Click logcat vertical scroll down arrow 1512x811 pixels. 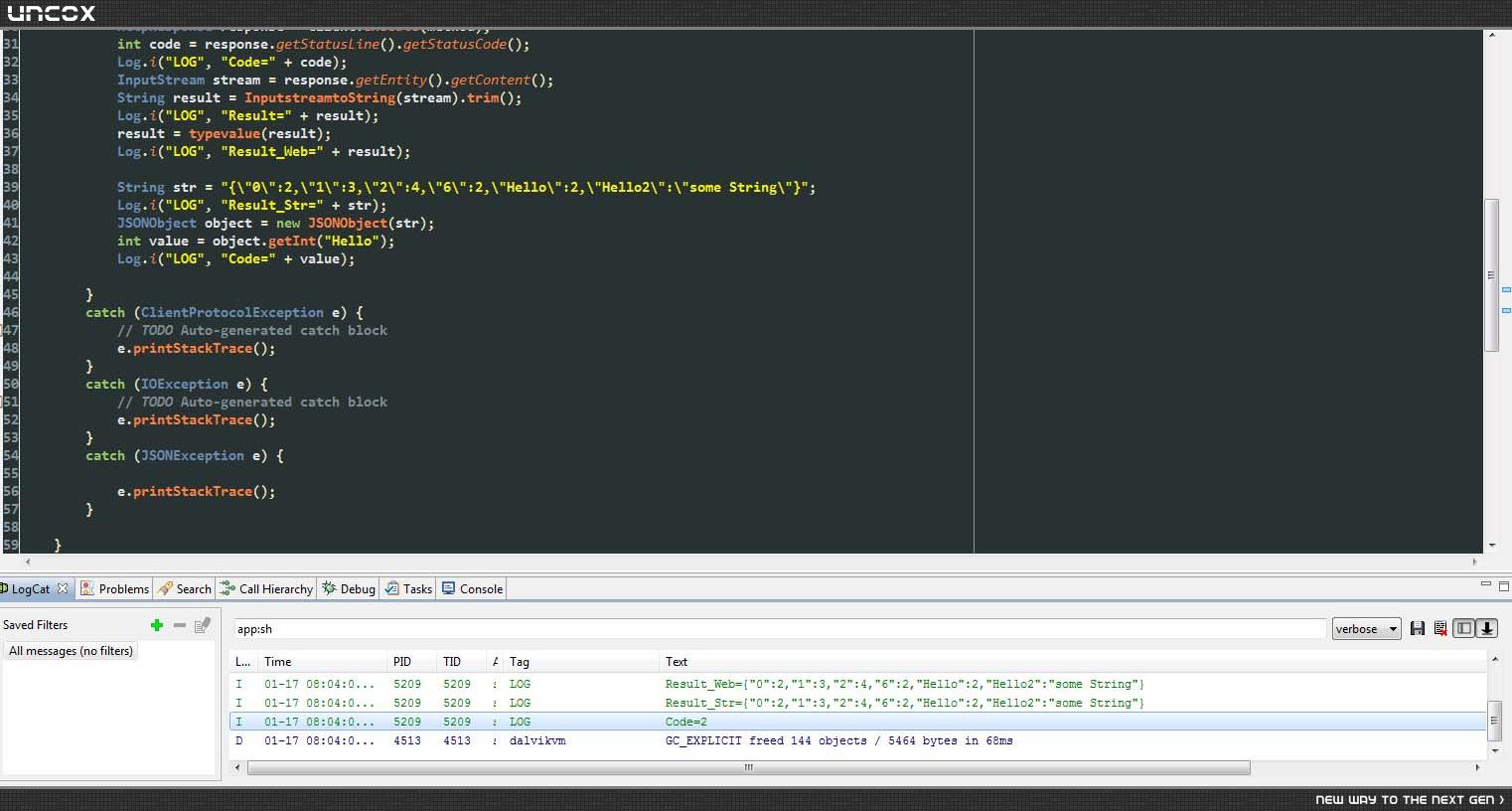pos(1493,751)
